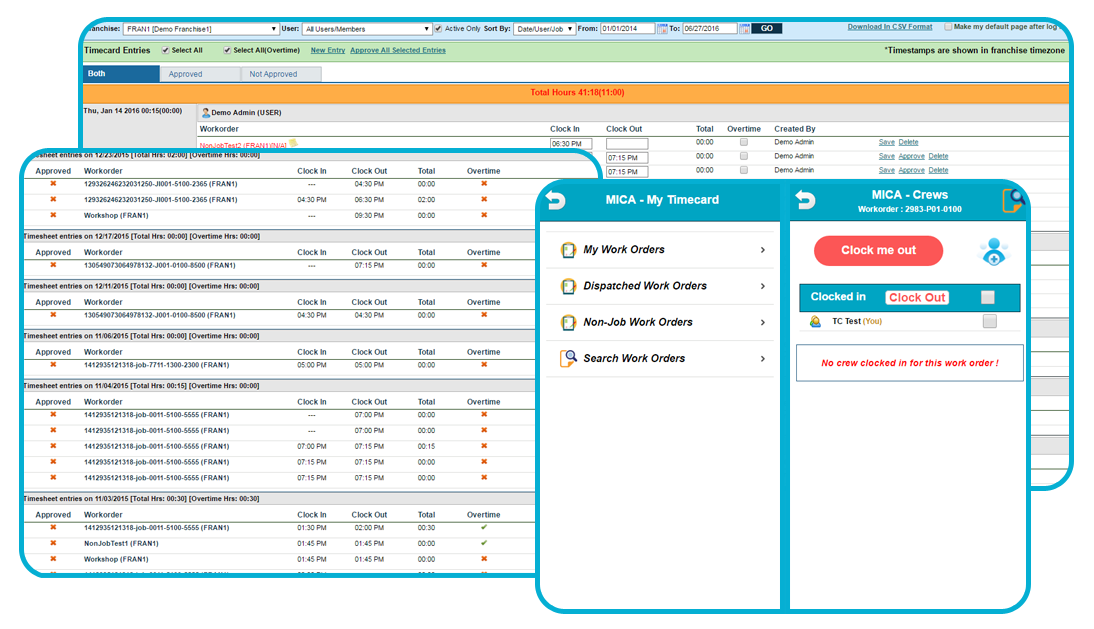Go back from MICA My Timecard screen
Viewport: 1094px width, 629px height.
pyautogui.click(x=555, y=200)
